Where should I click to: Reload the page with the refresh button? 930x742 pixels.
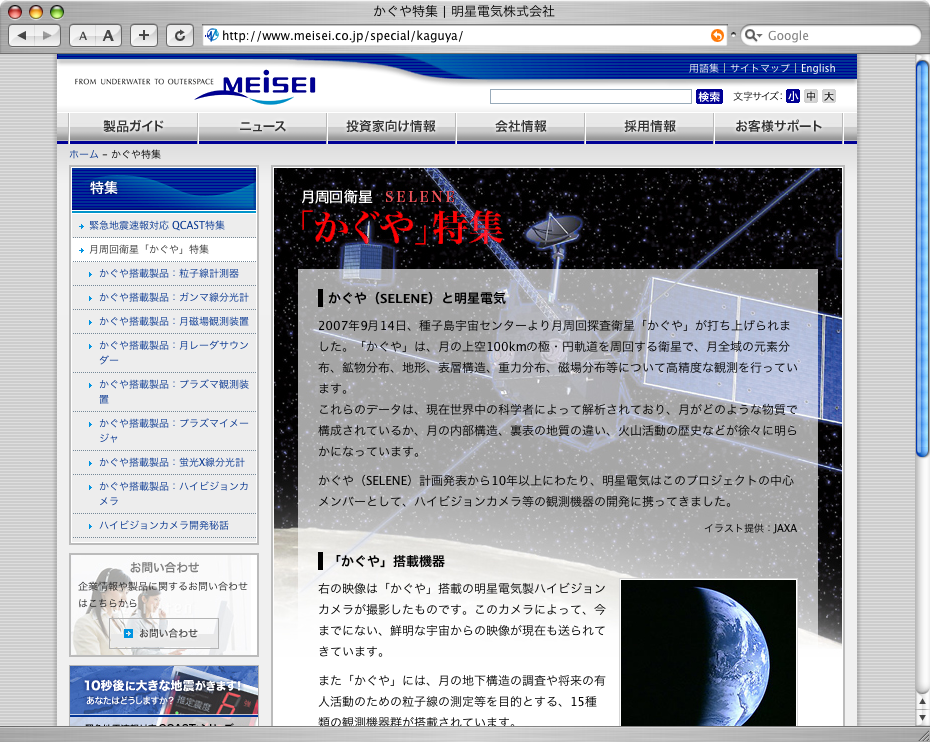tap(179, 36)
